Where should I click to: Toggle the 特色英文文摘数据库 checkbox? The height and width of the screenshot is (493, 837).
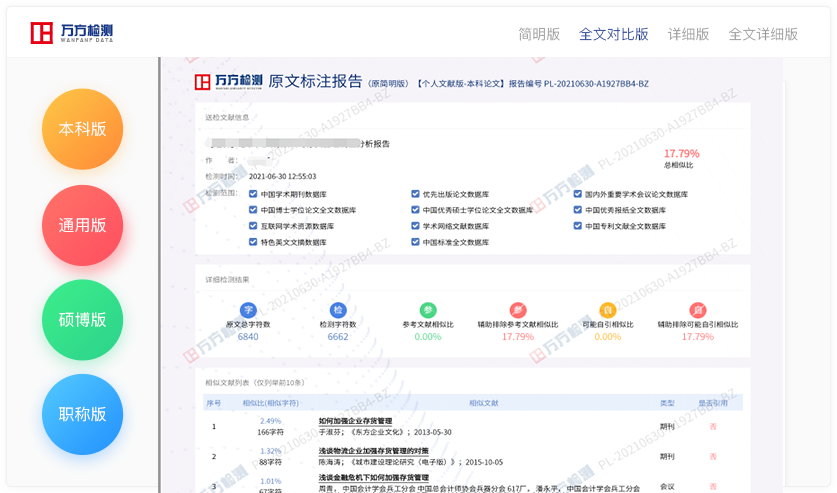click(253, 242)
